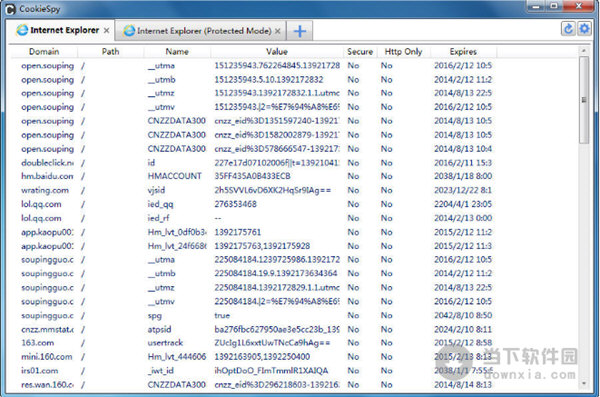Select the Hm_lvt_0df0b3 cookie name
Viewport: 600px width, 397px height.
pos(177,232)
